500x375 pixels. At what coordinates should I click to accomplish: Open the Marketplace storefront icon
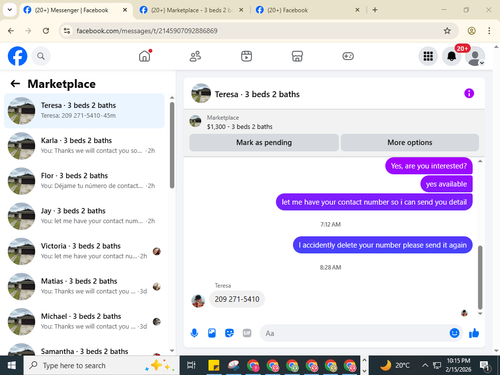pyautogui.click(x=297, y=56)
